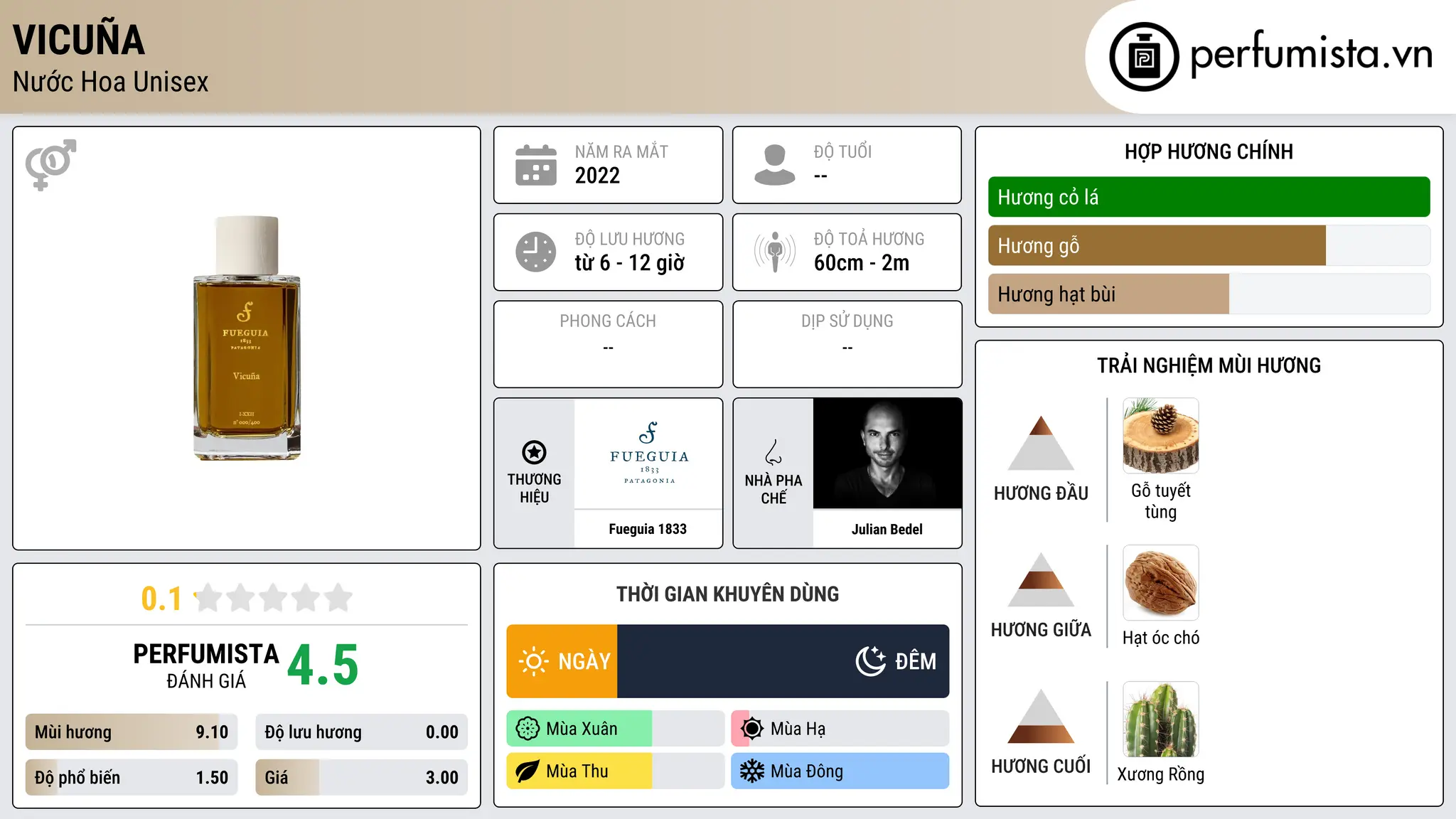1456x819 pixels.
Task: Click the 2022 release year value
Action: point(597,176)
